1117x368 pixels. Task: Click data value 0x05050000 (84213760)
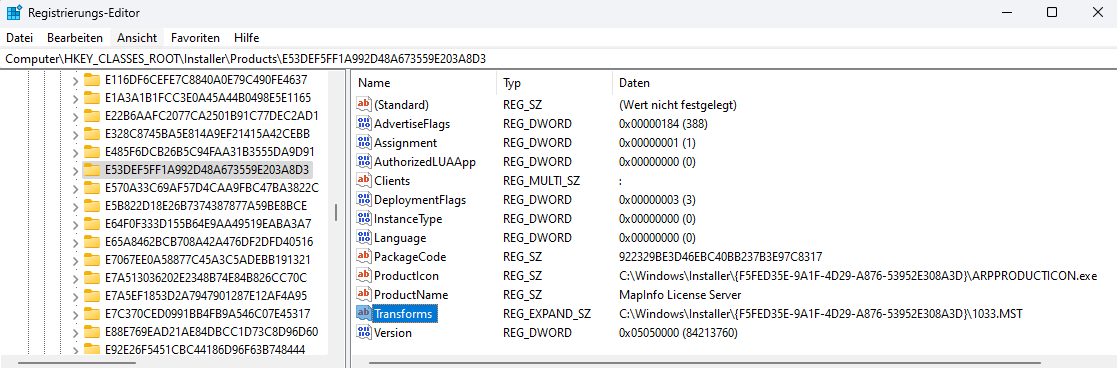click(678, 332)
